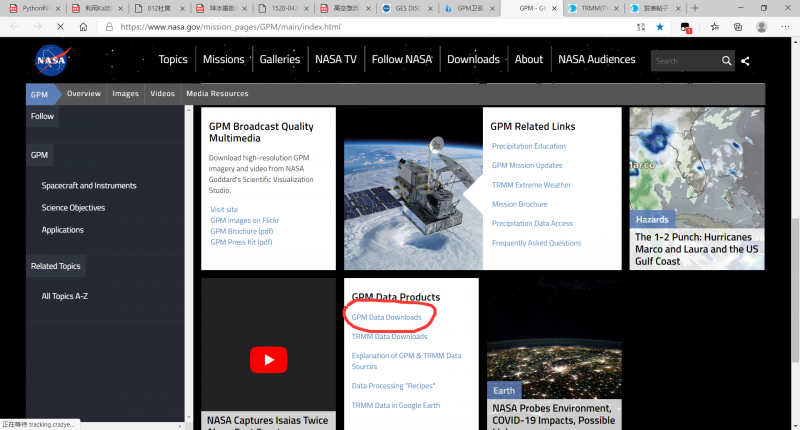The width and height of the screenshot is (800, 430).
Task: Click the search magnifier icon
Action: click(727, 61)
